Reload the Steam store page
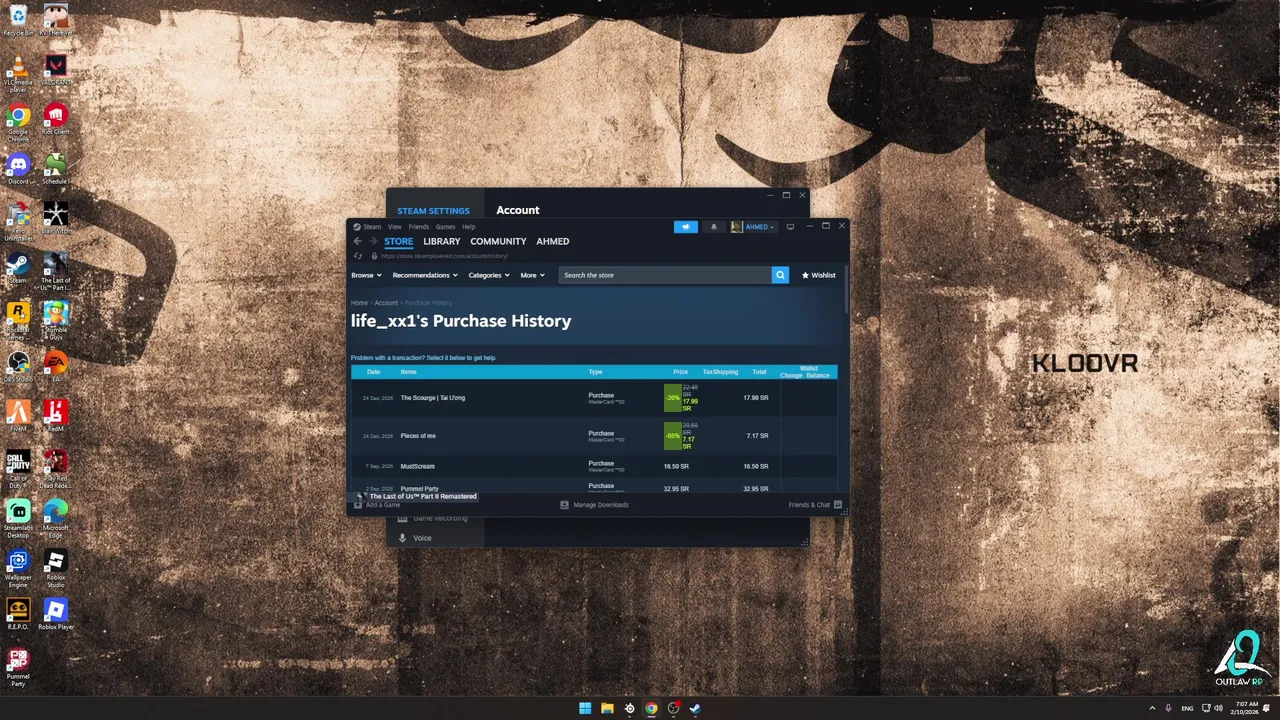Viewport: 1280px width, 720px height. (x=358, y=256)
